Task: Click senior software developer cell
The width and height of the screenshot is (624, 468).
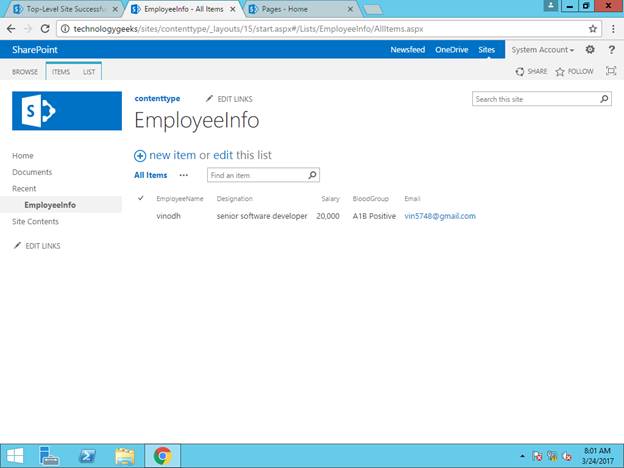Action: [262, 216]
